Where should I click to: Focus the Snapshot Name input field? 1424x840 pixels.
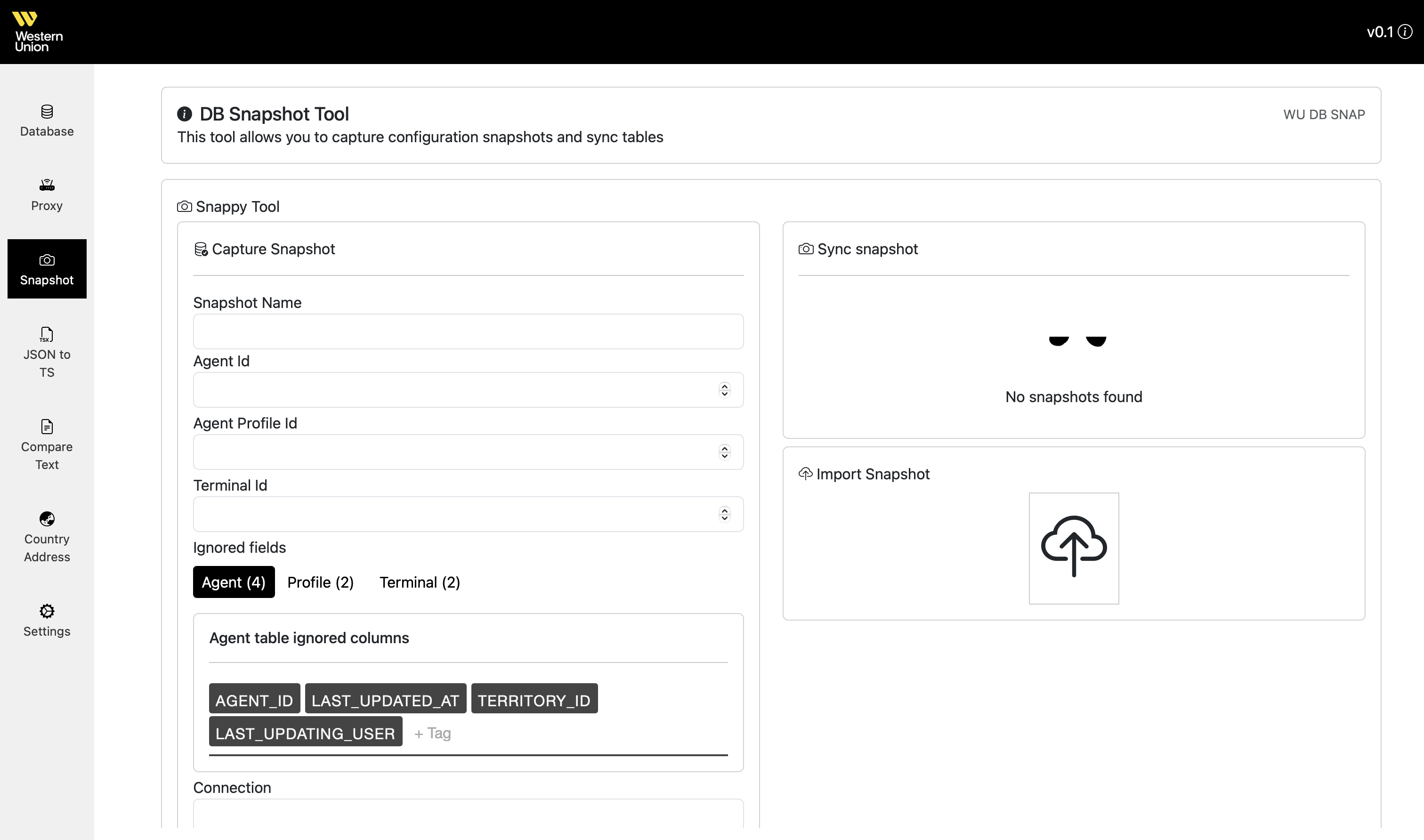468,331
